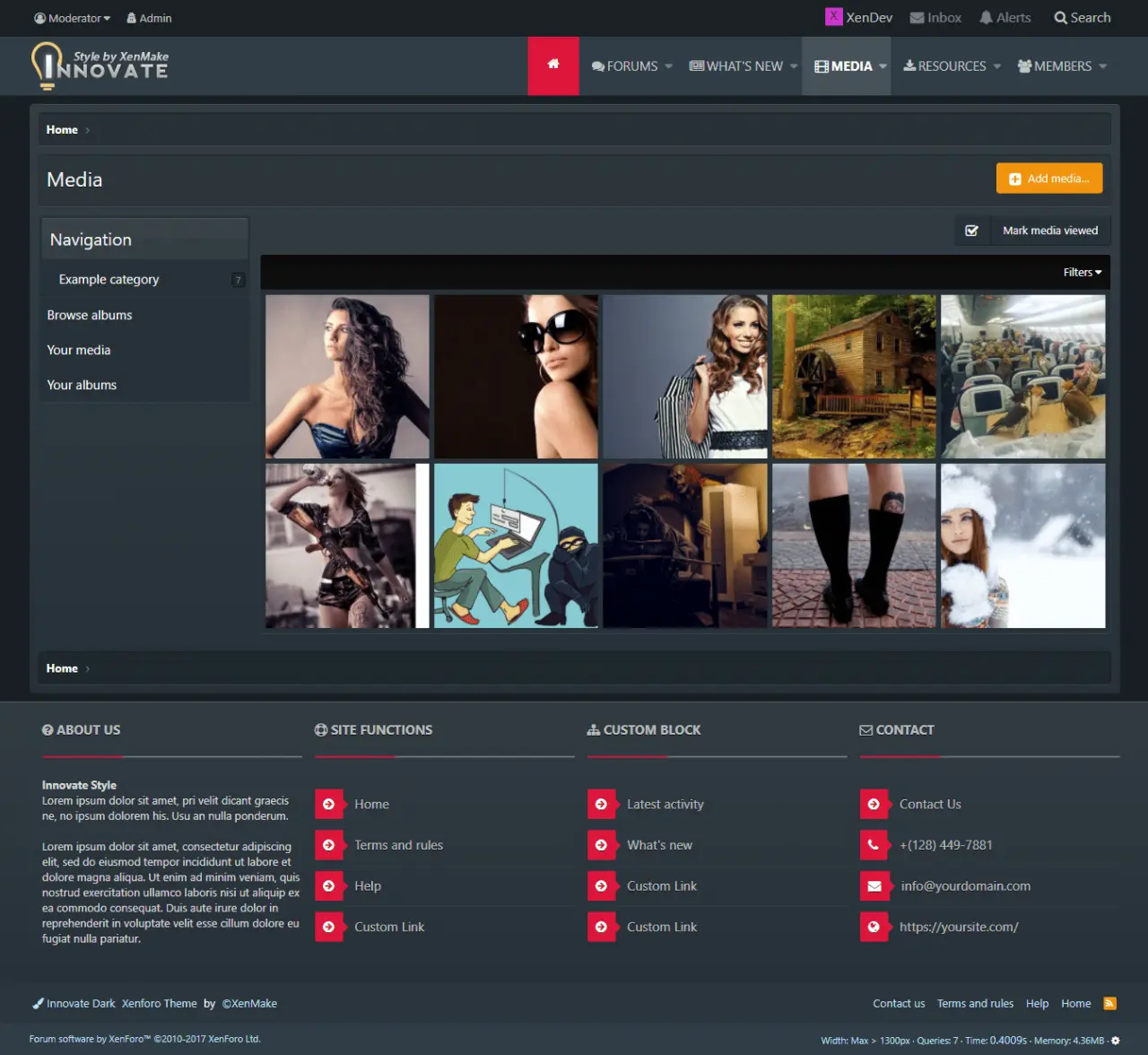
Task: Open the Inbox envelope icon
Action: [917, 18]
